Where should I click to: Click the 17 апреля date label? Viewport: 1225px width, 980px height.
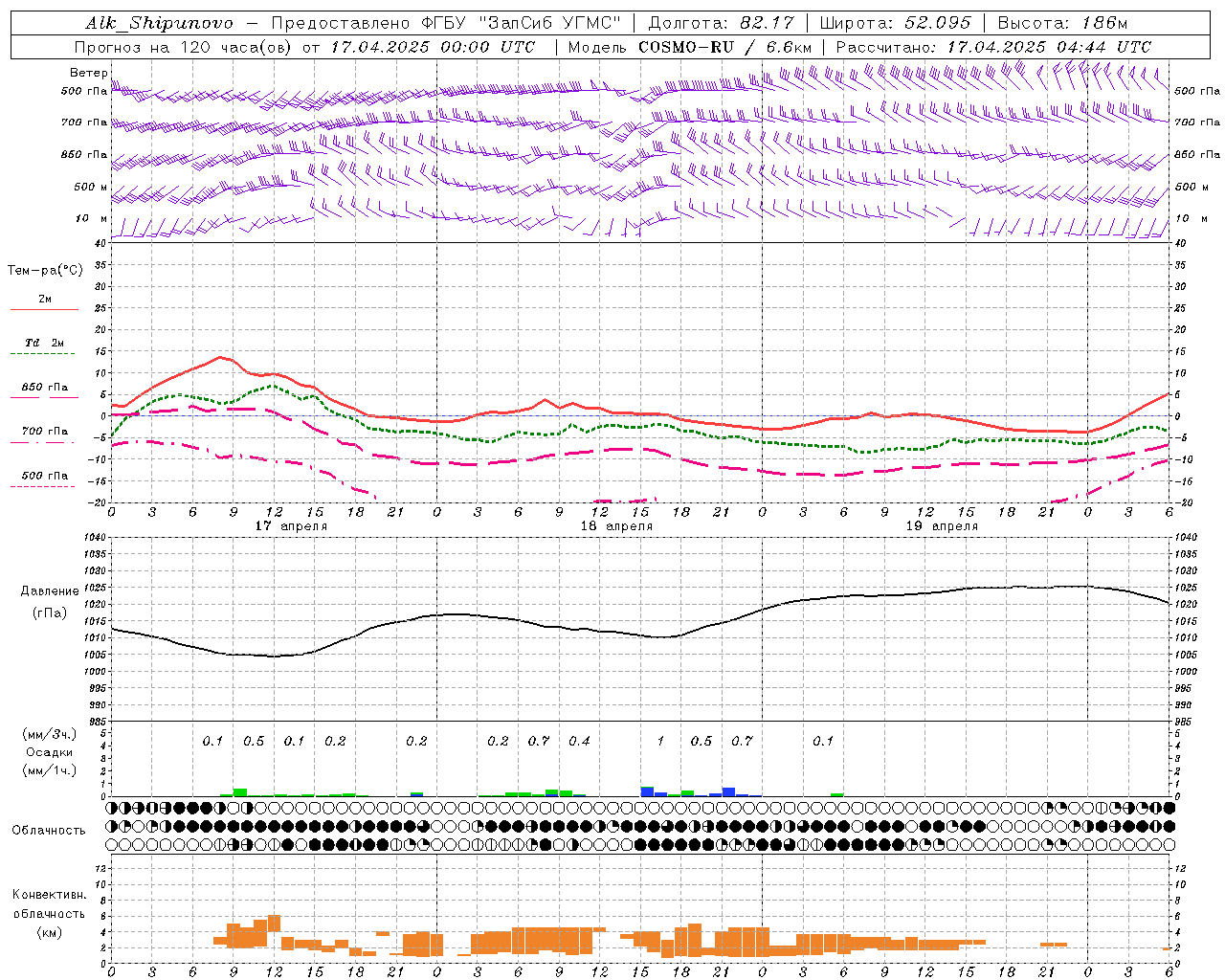(x=291, y=526)
